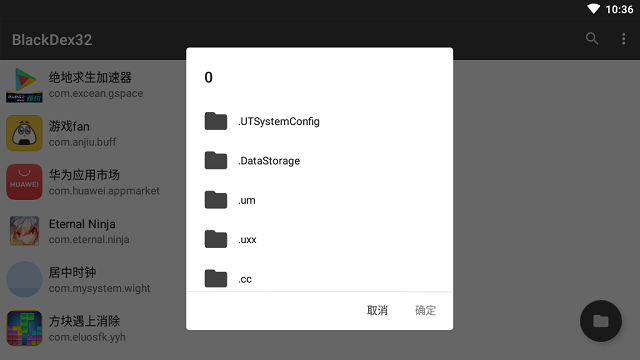The image size is (640, 360).
Task: Tap the 方块遇上消除 block game icon
Action: tap(24, 328)
